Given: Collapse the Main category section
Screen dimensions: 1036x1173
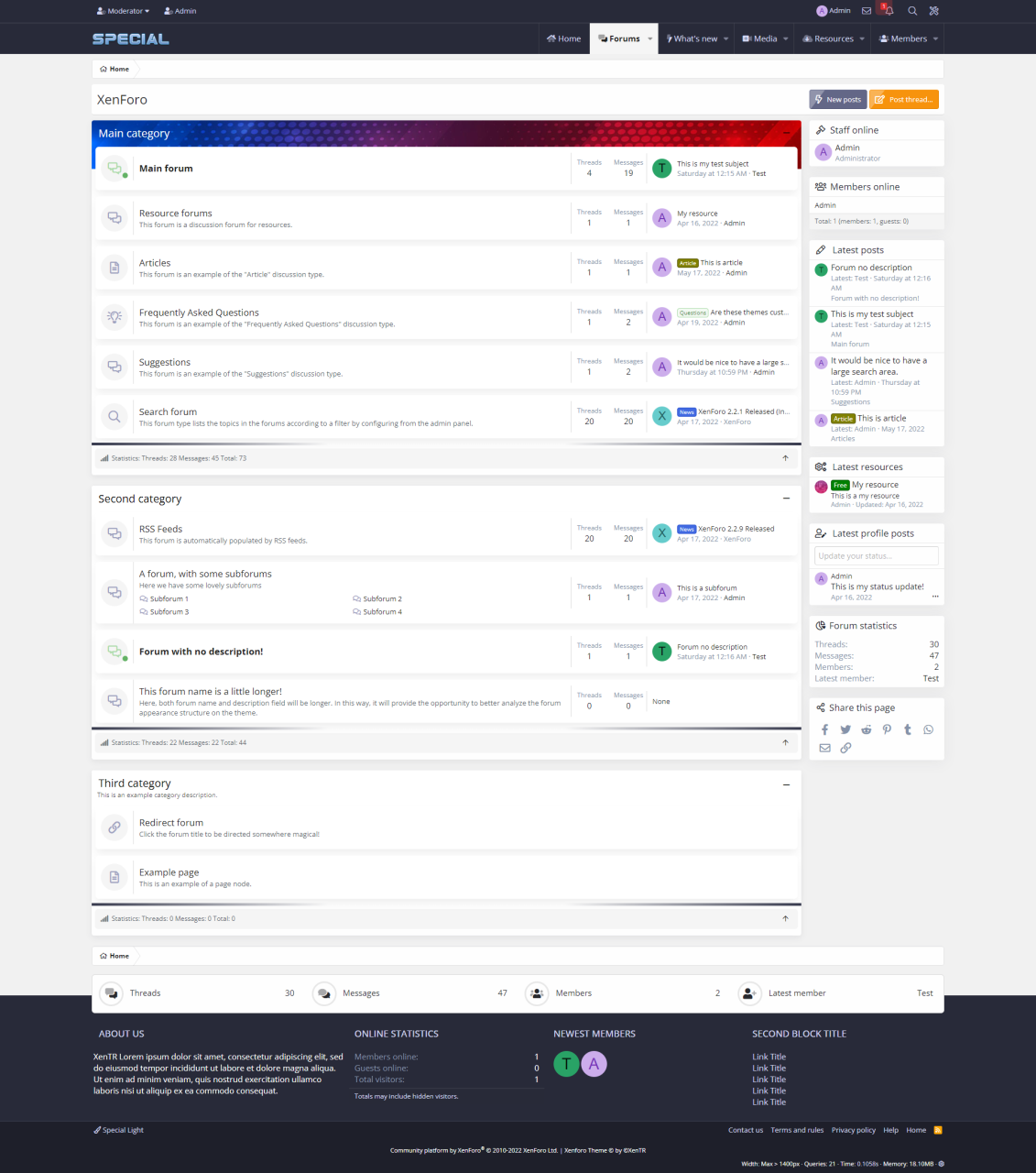Looking at the screenshot, I should 786,134.
